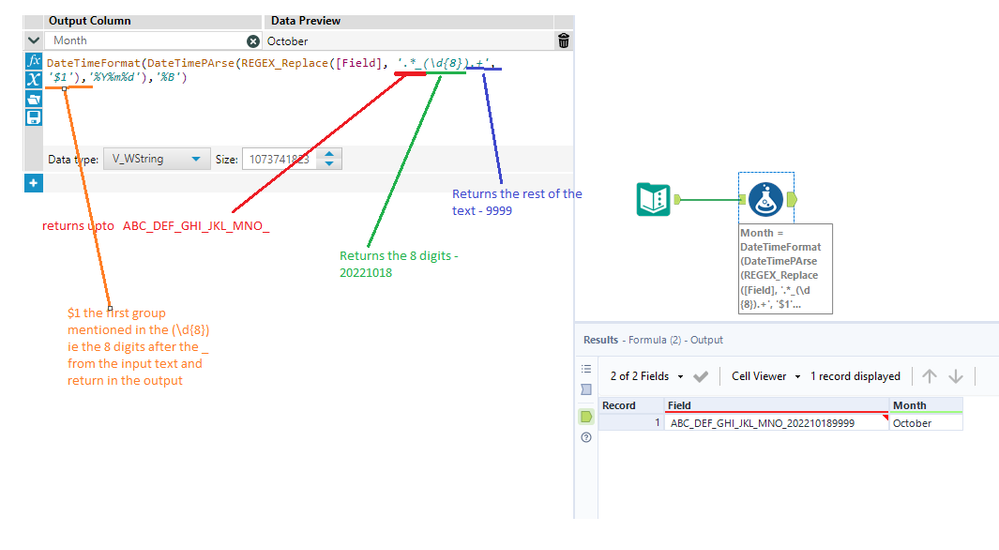Increase Size with the up stepper arrow
The height and width of the screenshot is (550, 999).
329,154
